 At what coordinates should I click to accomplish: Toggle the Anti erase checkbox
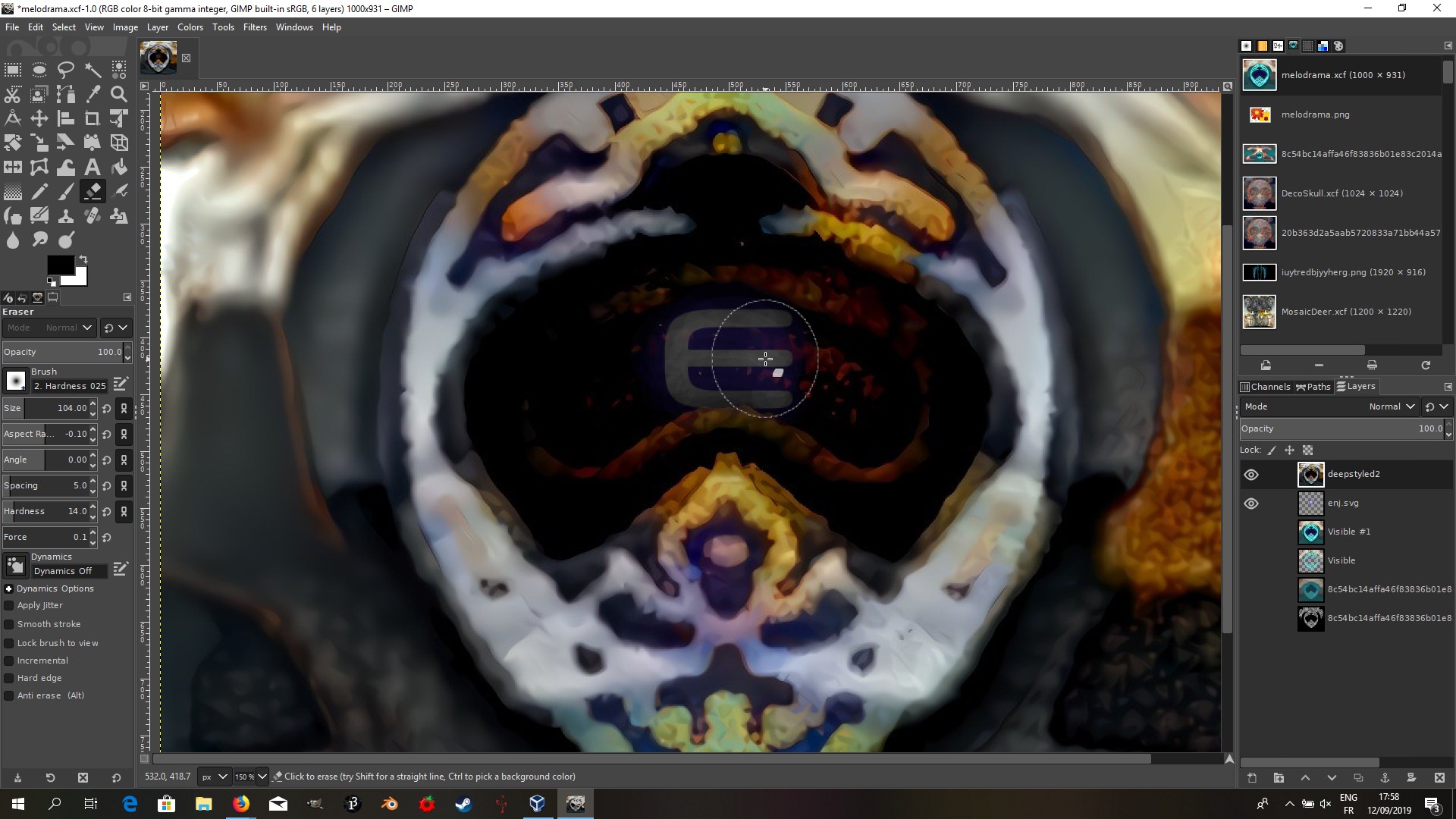(9, 695)
